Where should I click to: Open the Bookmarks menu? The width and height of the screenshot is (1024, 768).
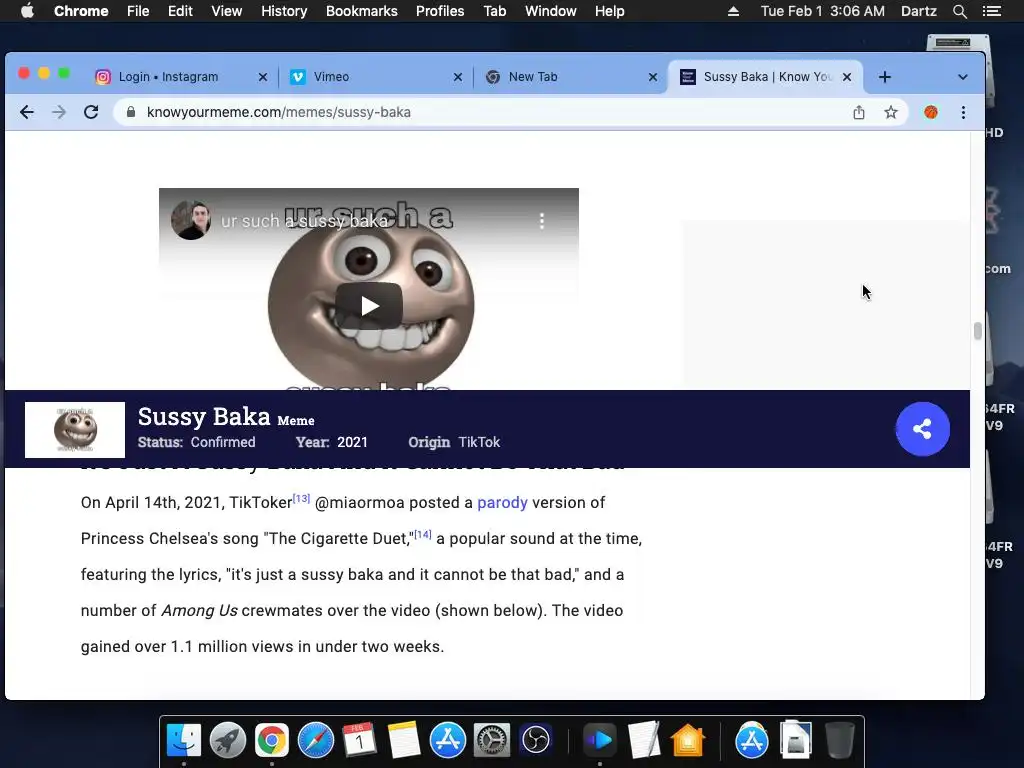pyautogui.click(x=362, y=11)
